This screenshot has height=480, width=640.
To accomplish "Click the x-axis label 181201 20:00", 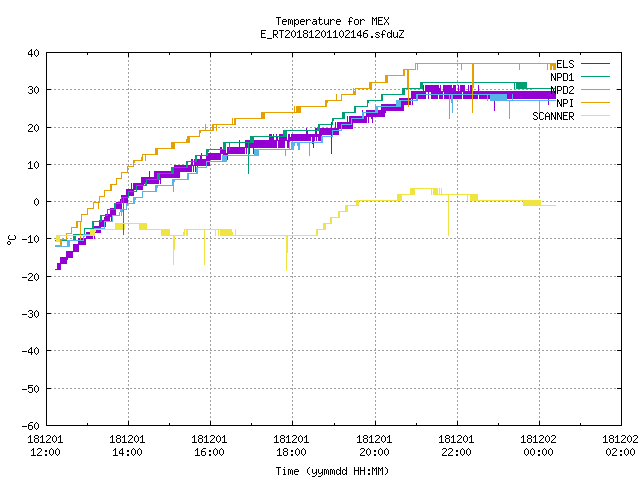I will click(374, 446).
